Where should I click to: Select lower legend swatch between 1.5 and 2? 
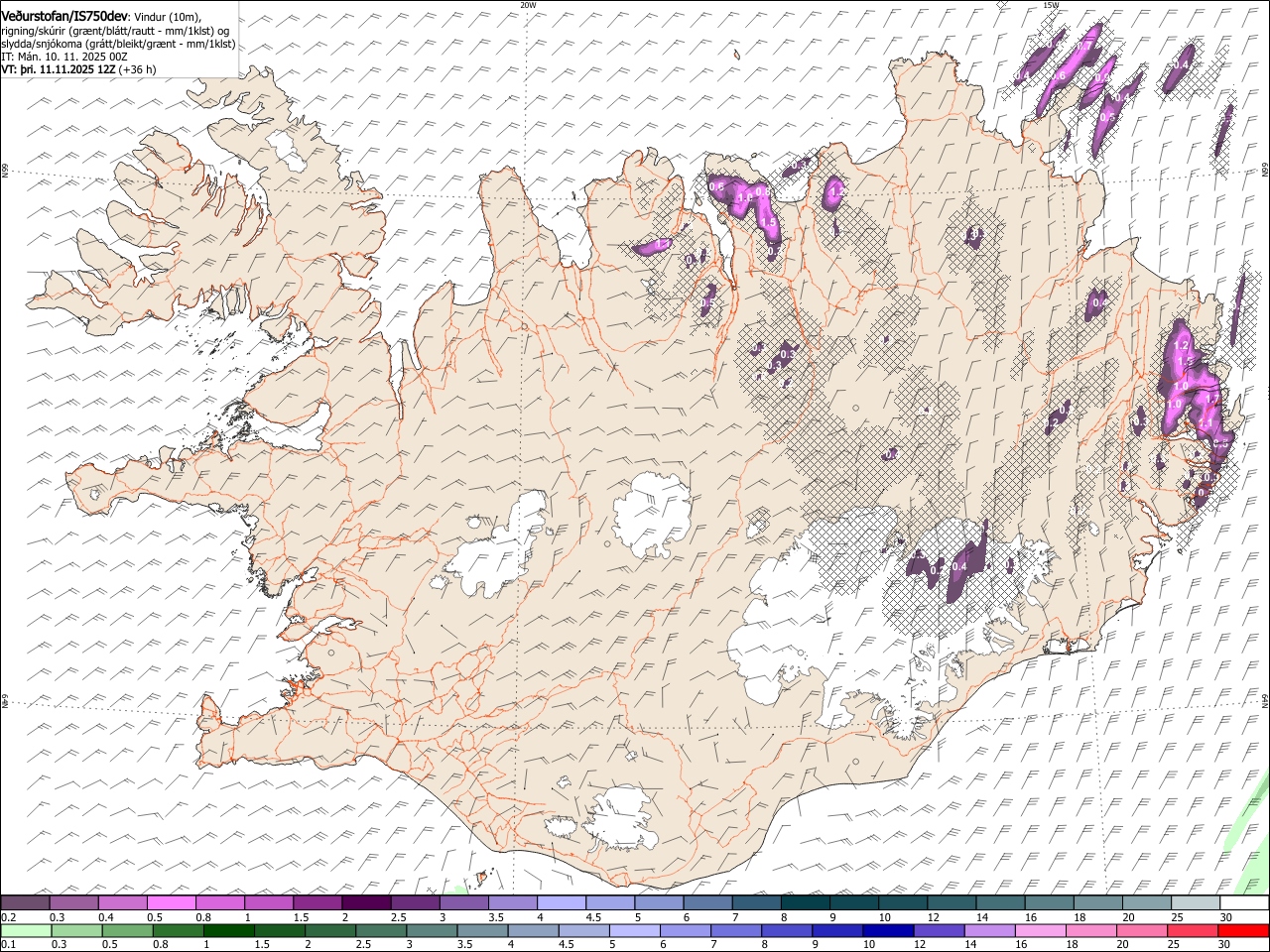[279, 930]
